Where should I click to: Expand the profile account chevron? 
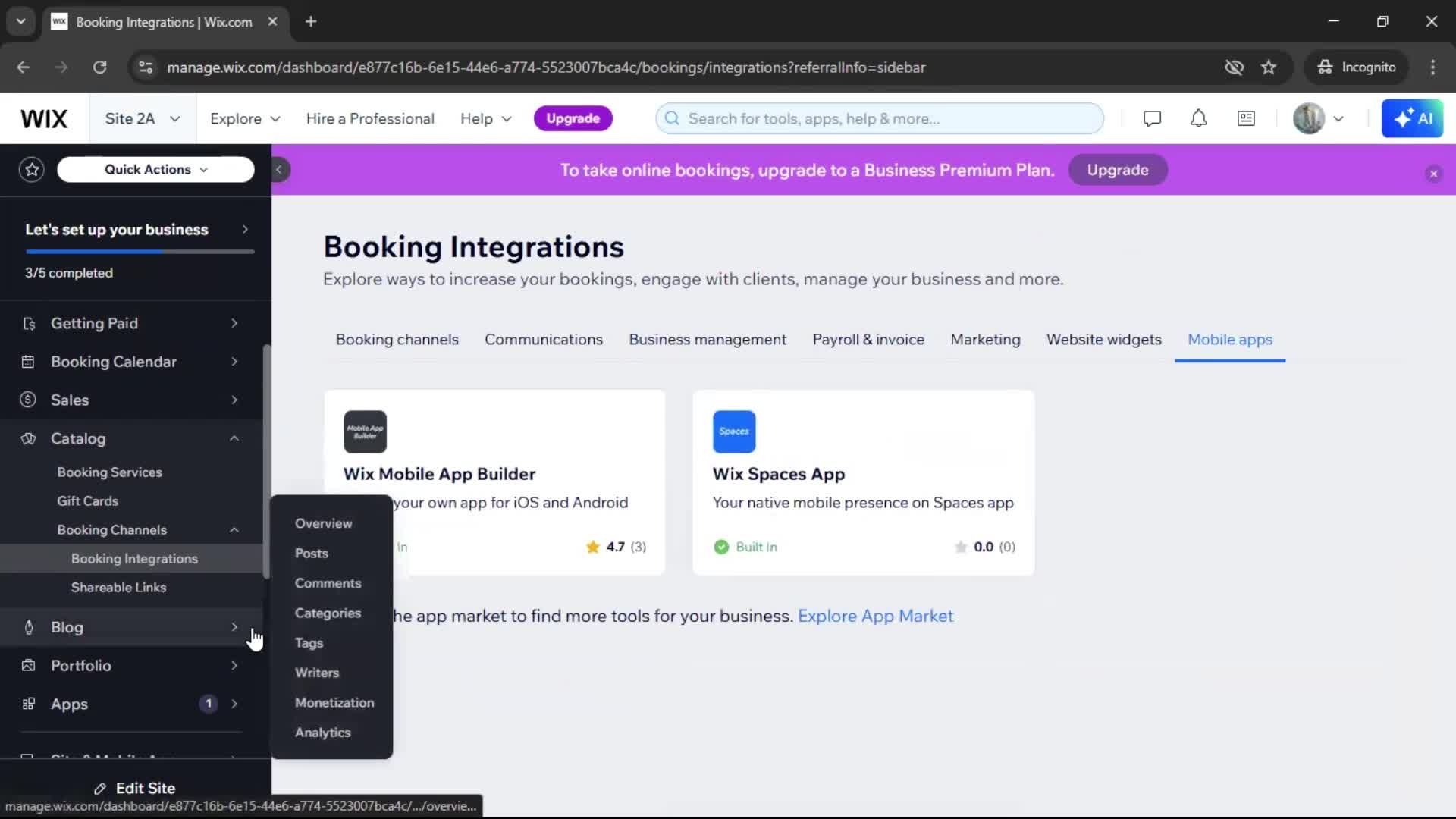click(x=1338, y=118)
